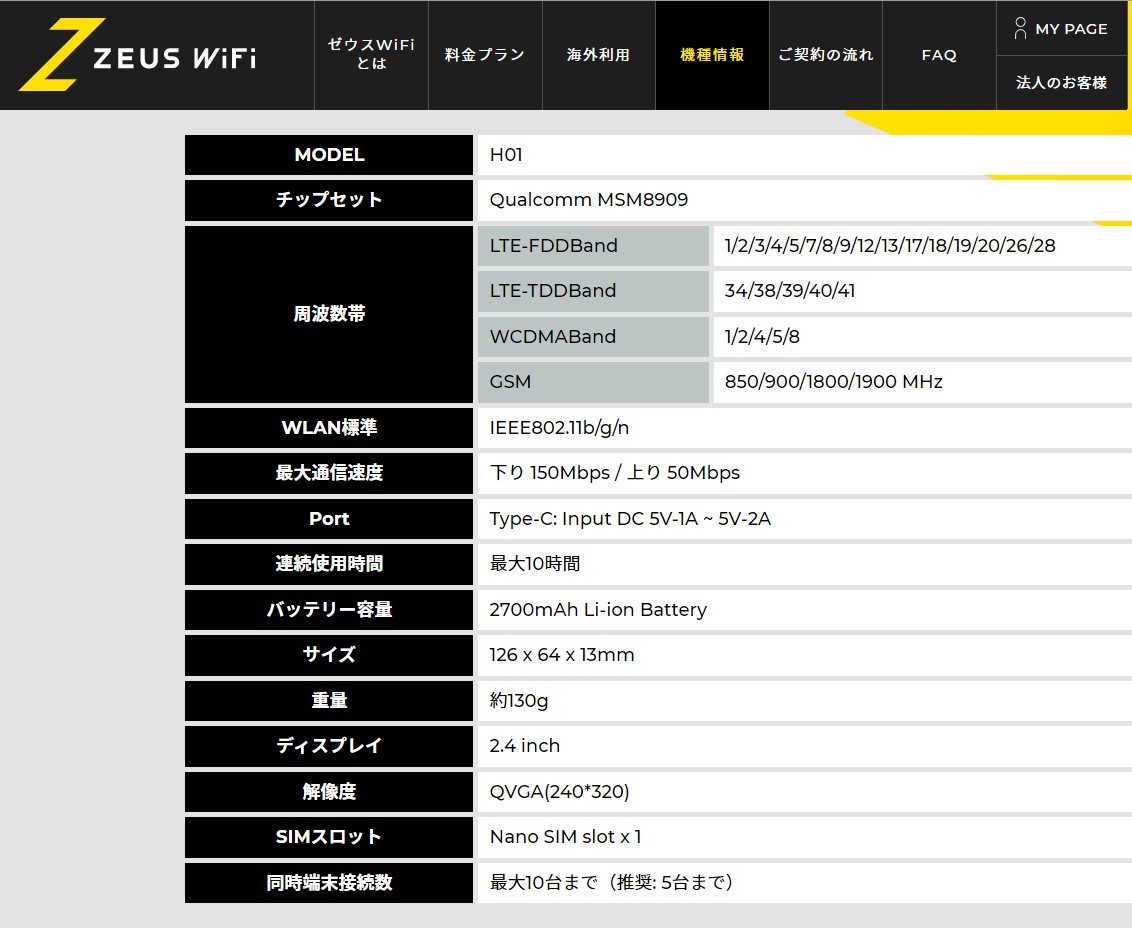This screenshot has height=928, width=1132.
Task: Open the ゼウスWiFiとは menu item
Action: (x=371, y=55)
